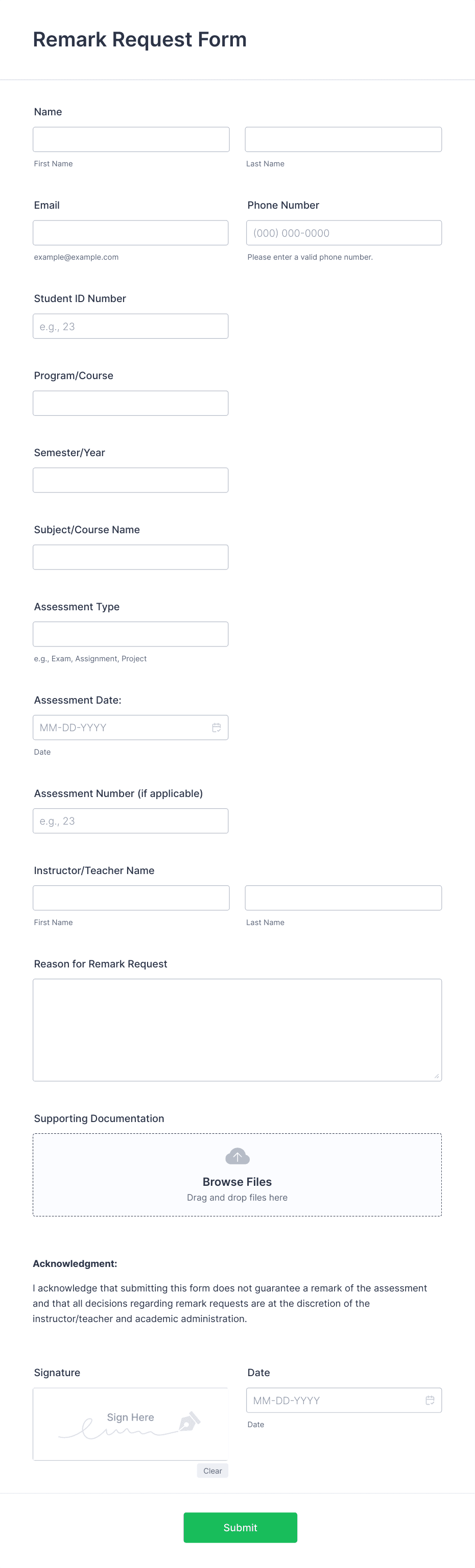Select the Student ID Number field
Viewport: 475px width, 1568px height.
pos(131,326)
